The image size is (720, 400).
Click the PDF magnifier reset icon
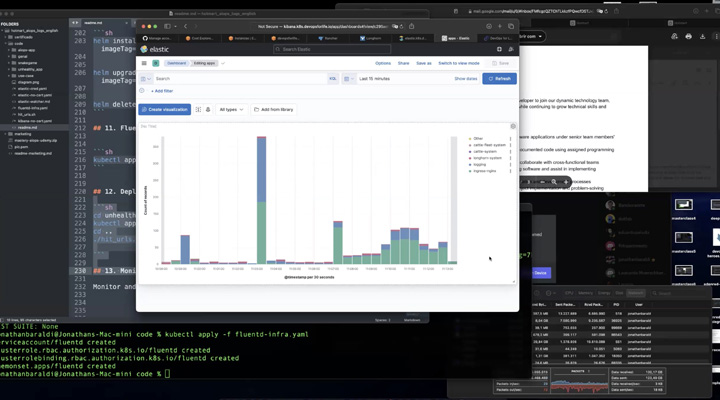tap(554, 182)
